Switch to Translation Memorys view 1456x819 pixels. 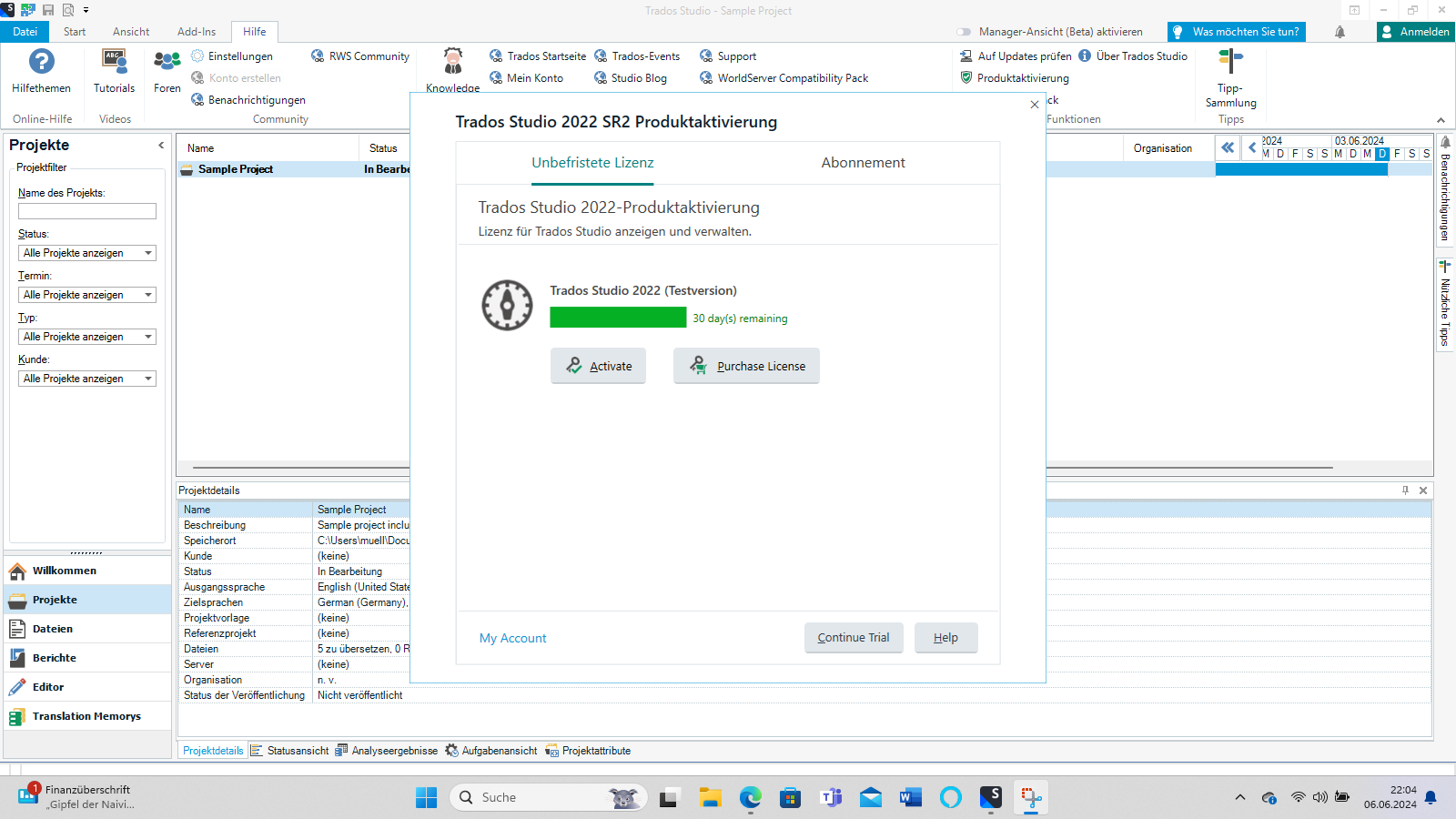[87, 716]
